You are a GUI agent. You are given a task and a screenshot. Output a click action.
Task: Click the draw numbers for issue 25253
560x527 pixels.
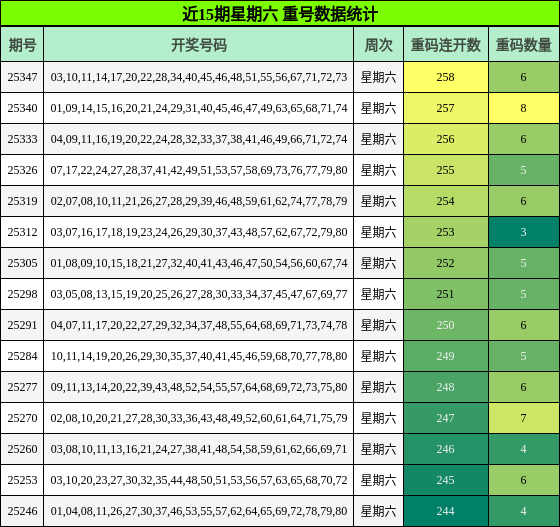[199, 480]
